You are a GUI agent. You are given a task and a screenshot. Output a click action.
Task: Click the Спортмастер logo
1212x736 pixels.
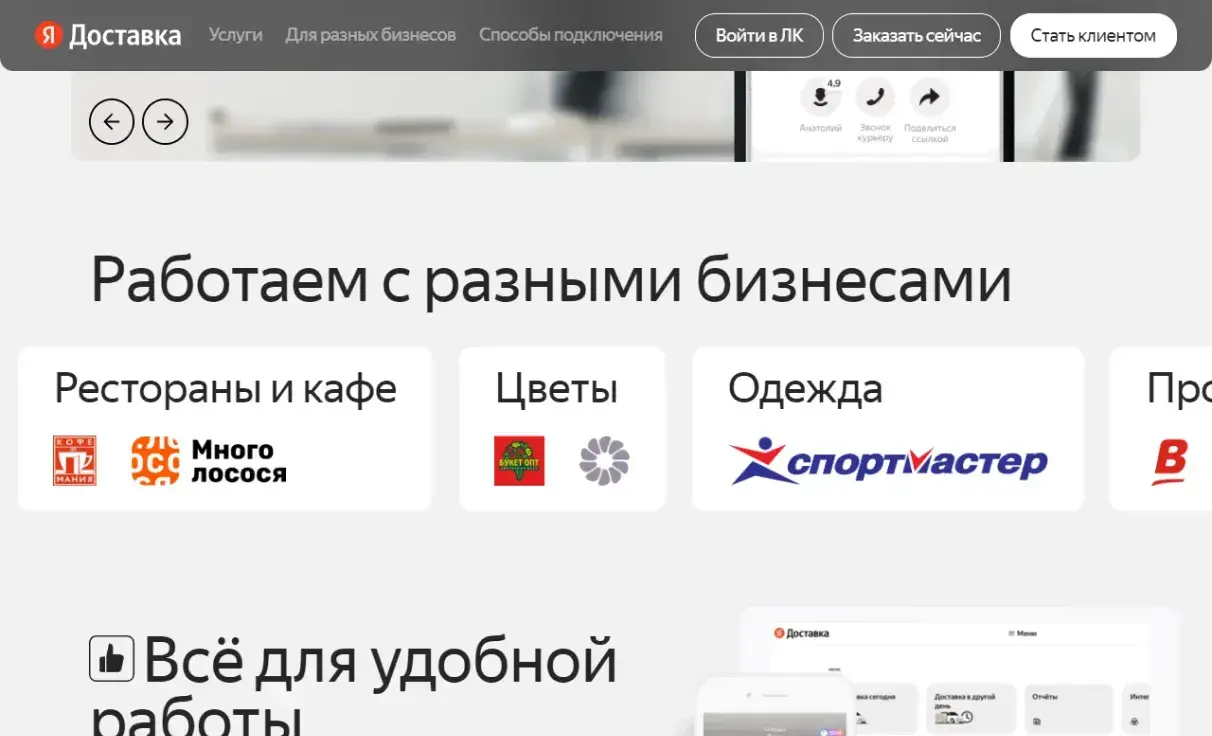click(888, 461)
